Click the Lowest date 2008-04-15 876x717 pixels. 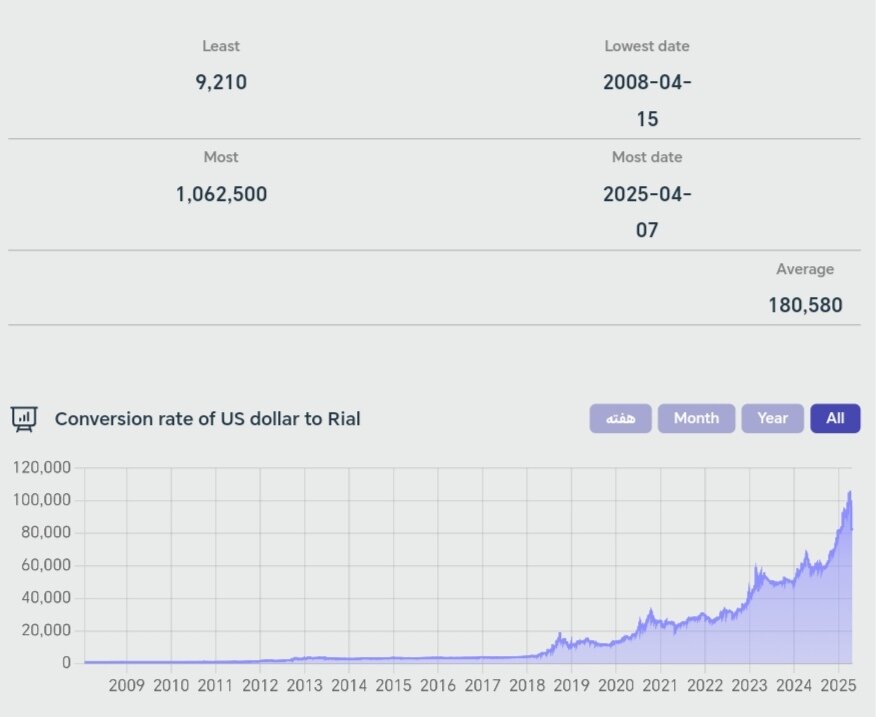tap(647, 100)
